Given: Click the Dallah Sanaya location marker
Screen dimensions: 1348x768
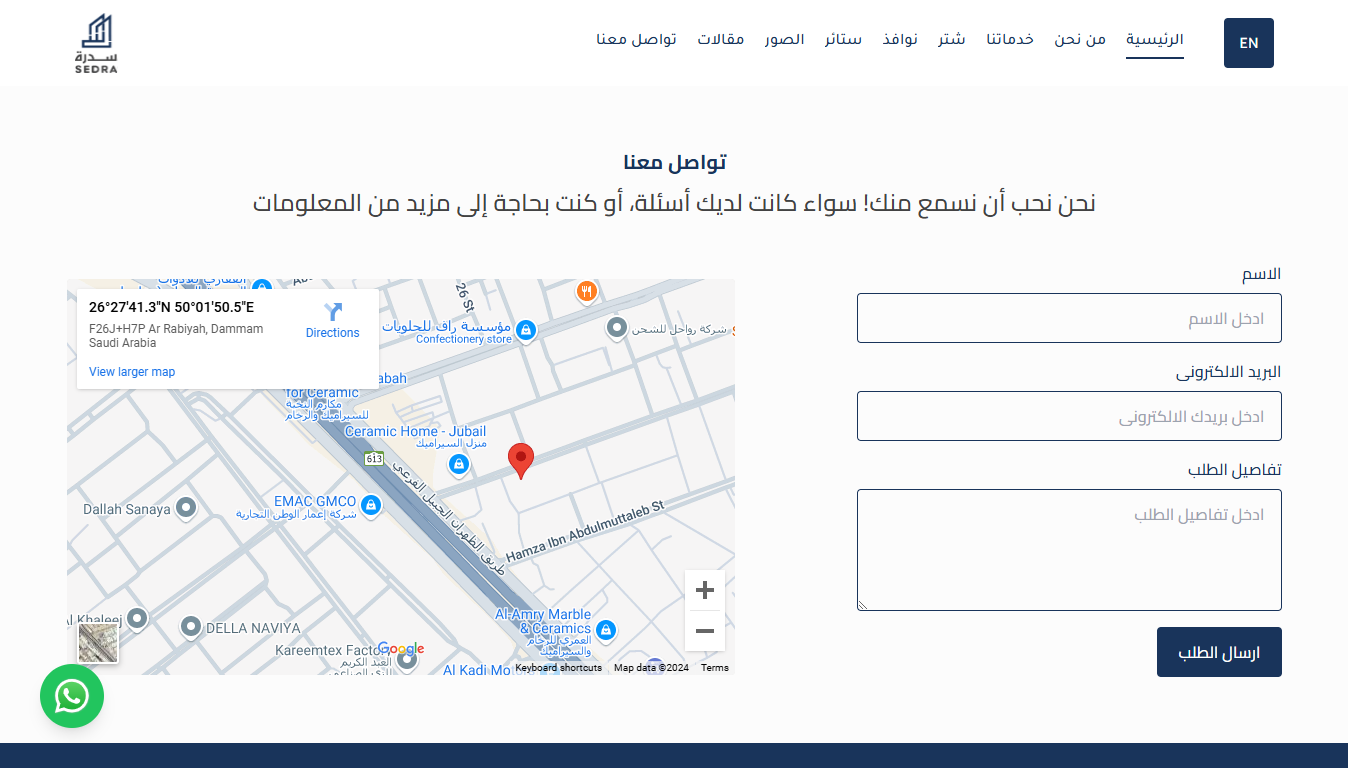Looking at the screenshot, I should tap(185, 509).
